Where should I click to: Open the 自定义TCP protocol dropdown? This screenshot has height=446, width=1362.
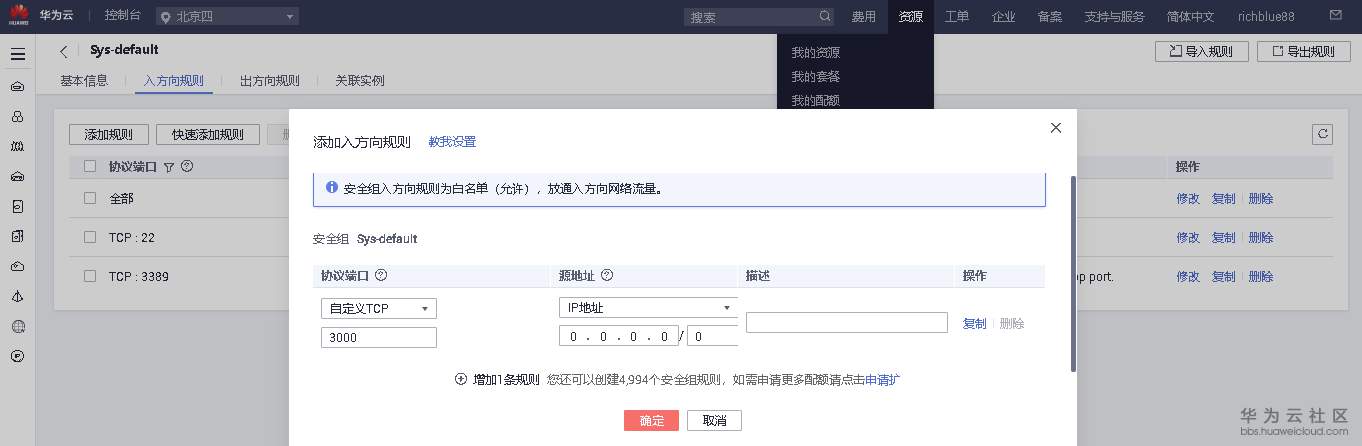tap(379, 308)
